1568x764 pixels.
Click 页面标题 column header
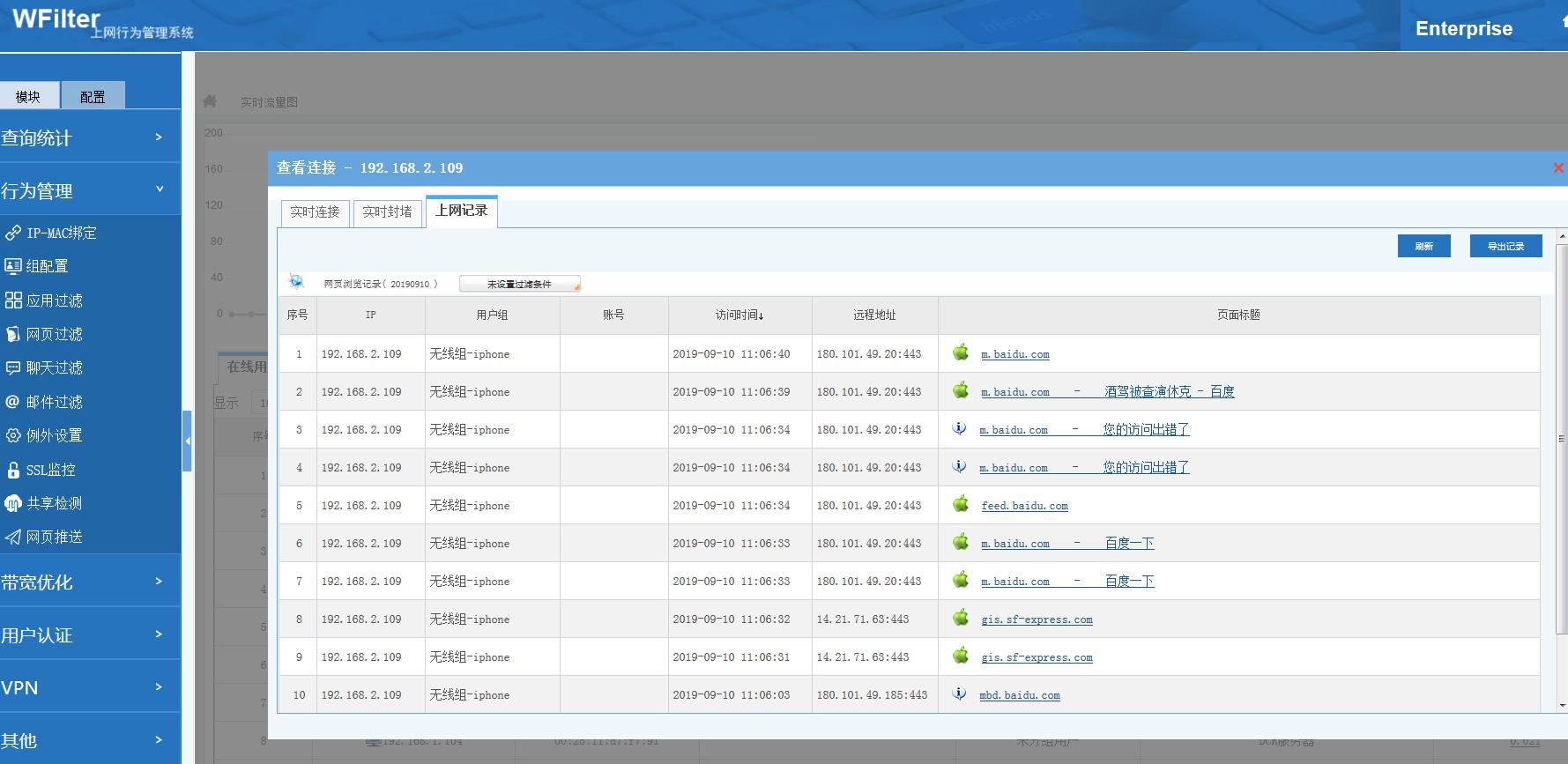(x=1238, y=315)
